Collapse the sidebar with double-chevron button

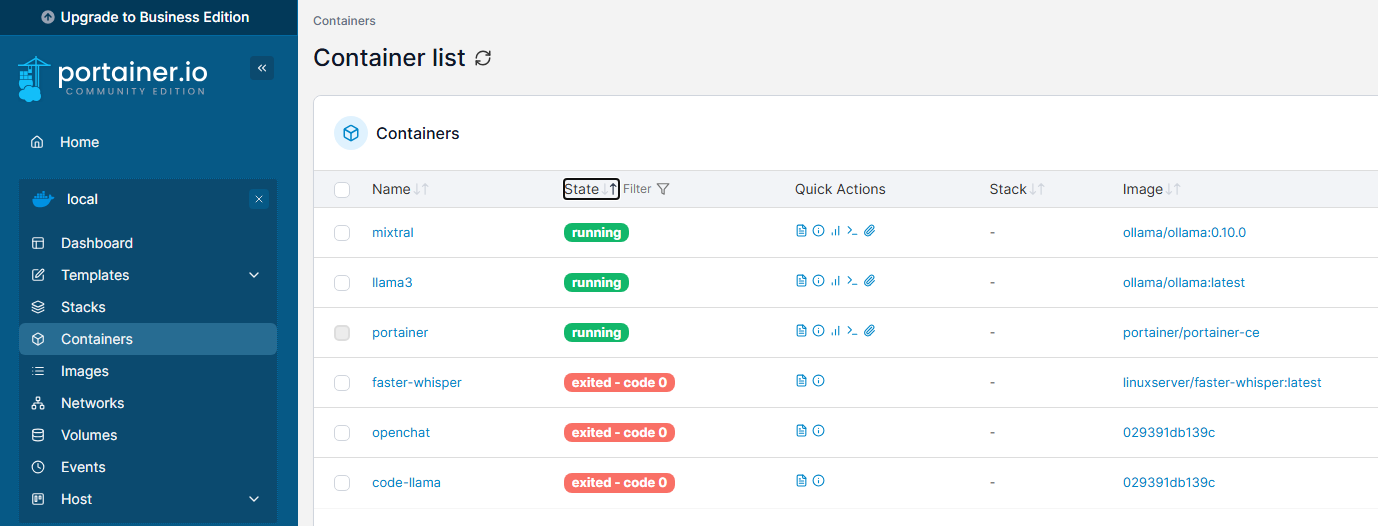pyautogui.click(x=262, y=68)
